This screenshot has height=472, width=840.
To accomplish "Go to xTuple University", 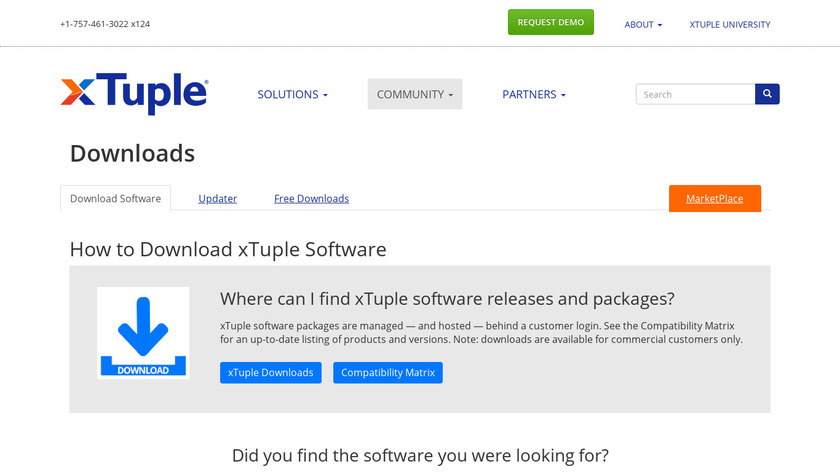I will [730, 25].
